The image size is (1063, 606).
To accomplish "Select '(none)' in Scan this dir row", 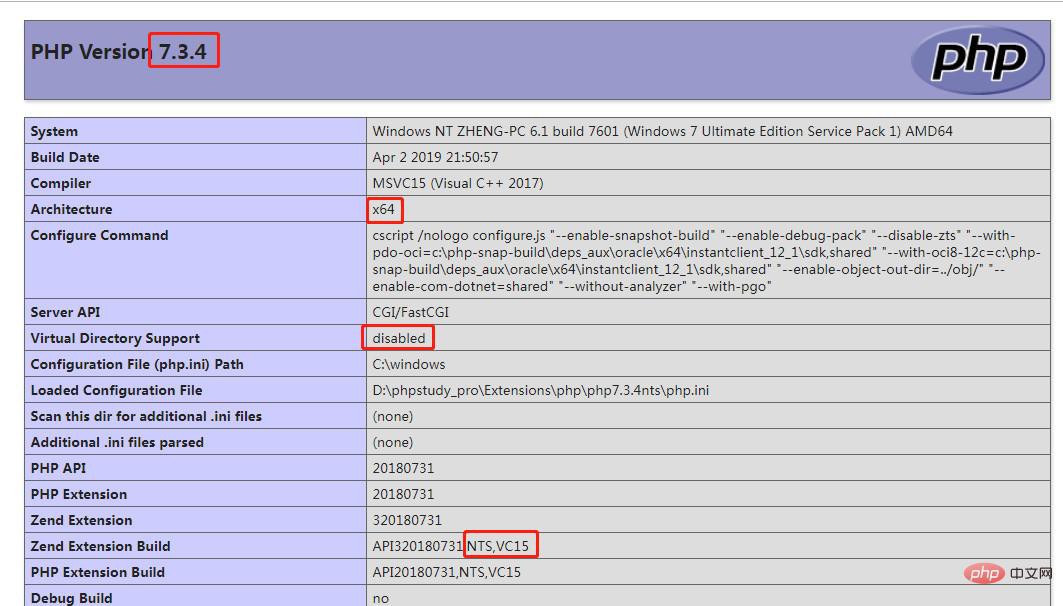I will point(393,416).
